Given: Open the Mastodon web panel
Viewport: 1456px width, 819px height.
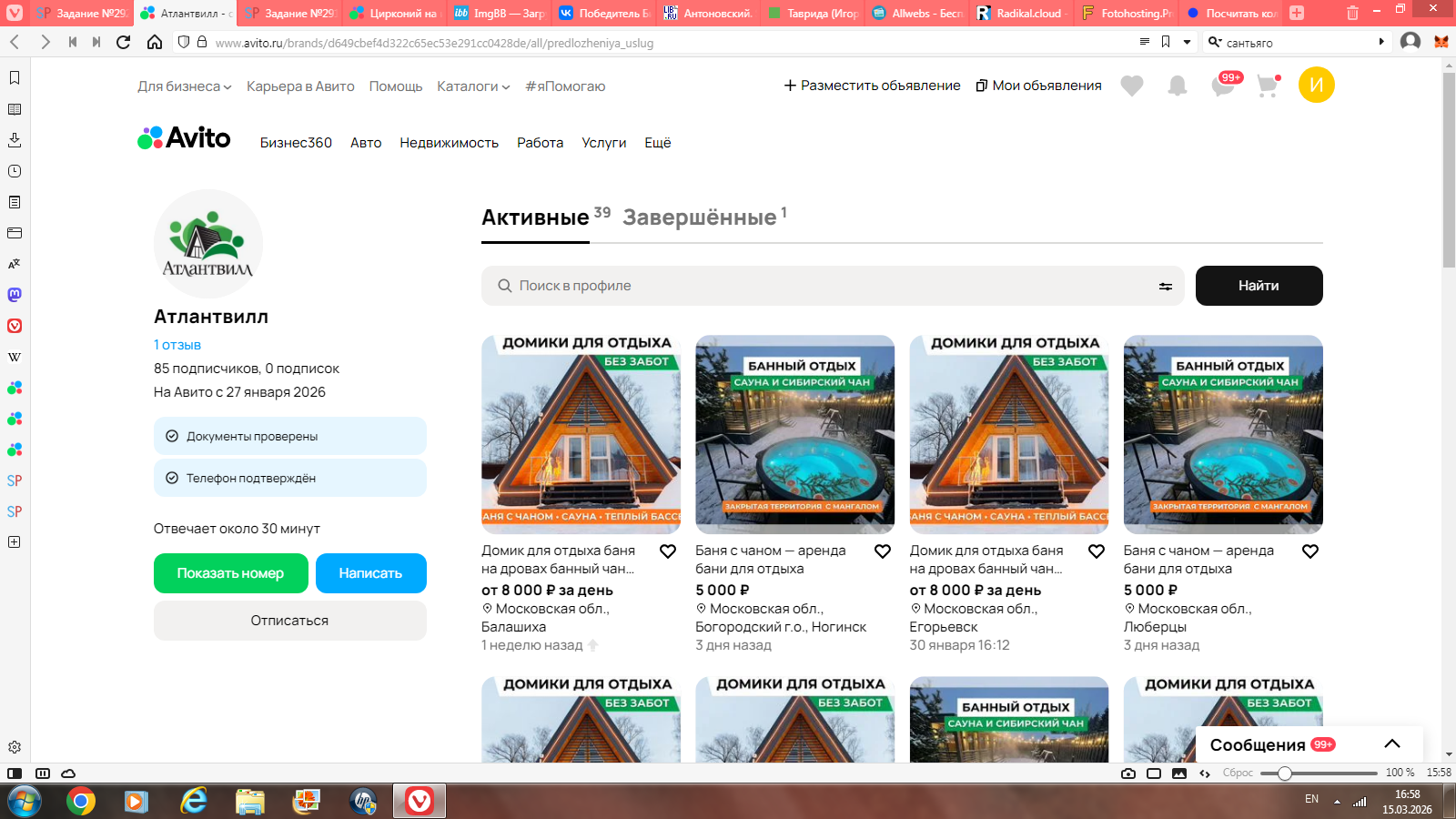Looking at the screenshot, I should [x=15, y=295].
